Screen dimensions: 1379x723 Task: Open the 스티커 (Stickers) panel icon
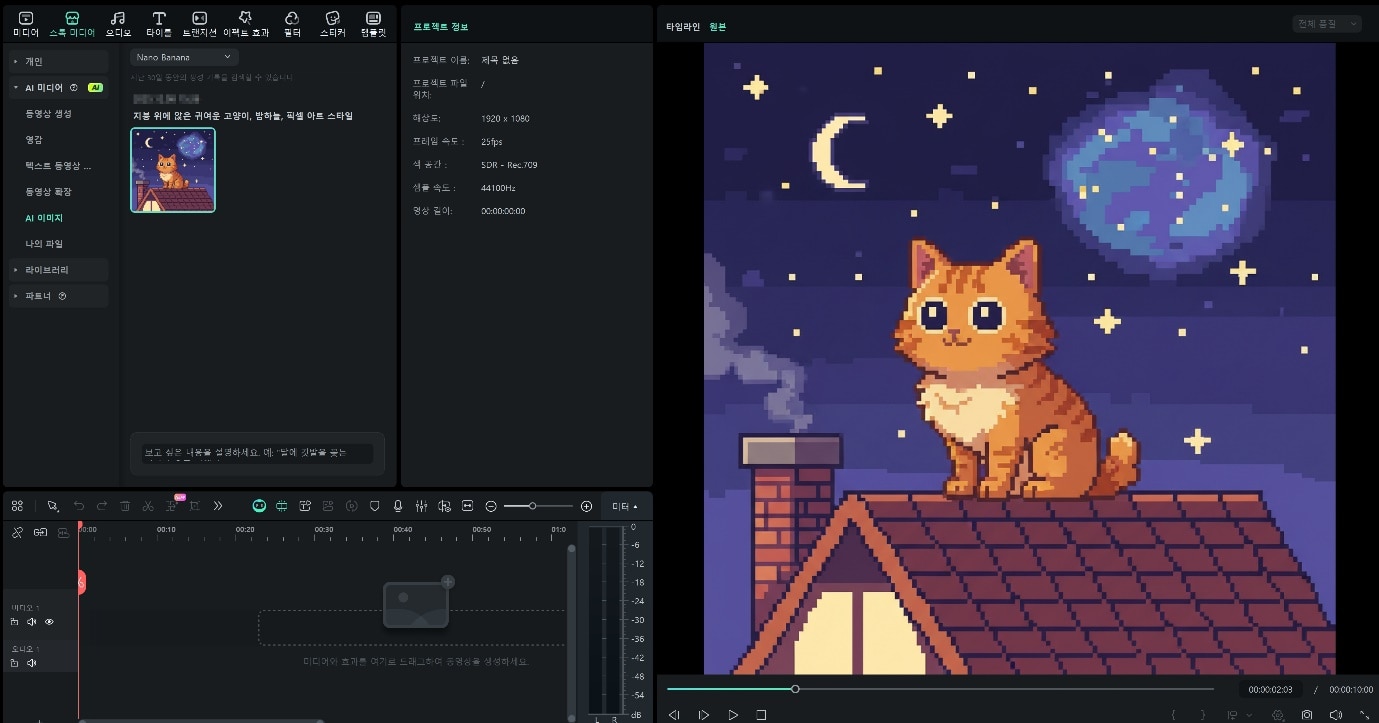[x=333, y=19]
